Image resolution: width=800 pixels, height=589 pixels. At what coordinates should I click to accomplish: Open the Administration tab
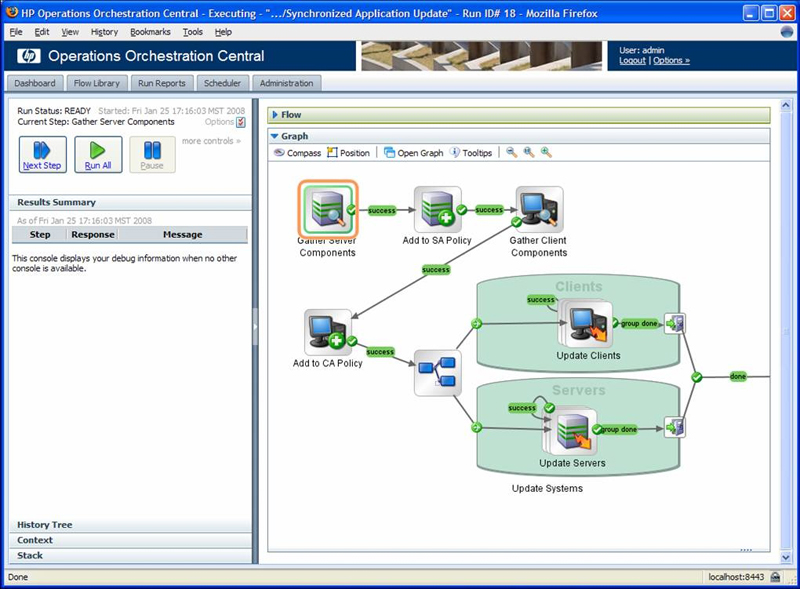click(286, 83)
